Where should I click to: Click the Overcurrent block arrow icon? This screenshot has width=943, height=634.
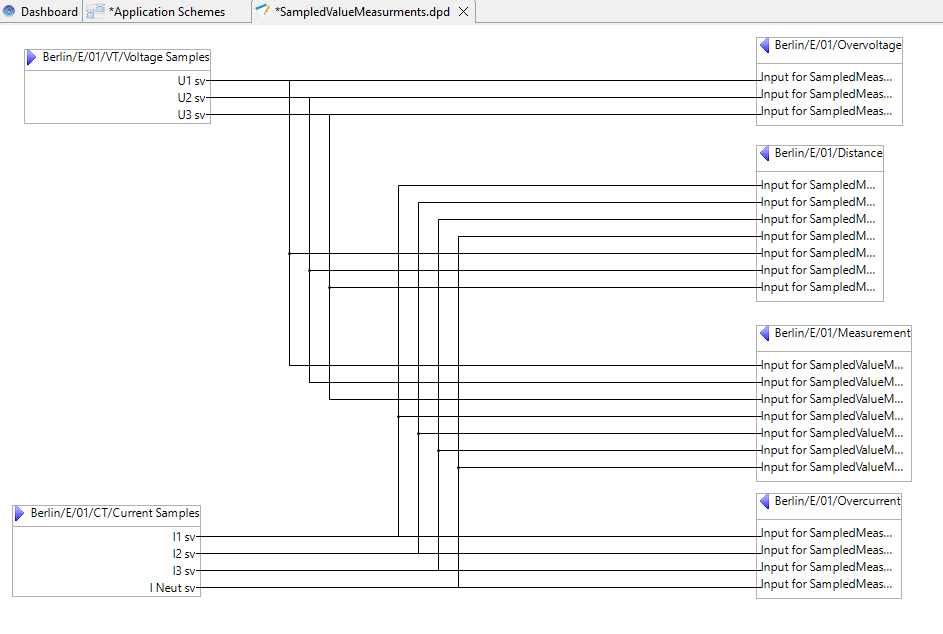pos(765,502)
